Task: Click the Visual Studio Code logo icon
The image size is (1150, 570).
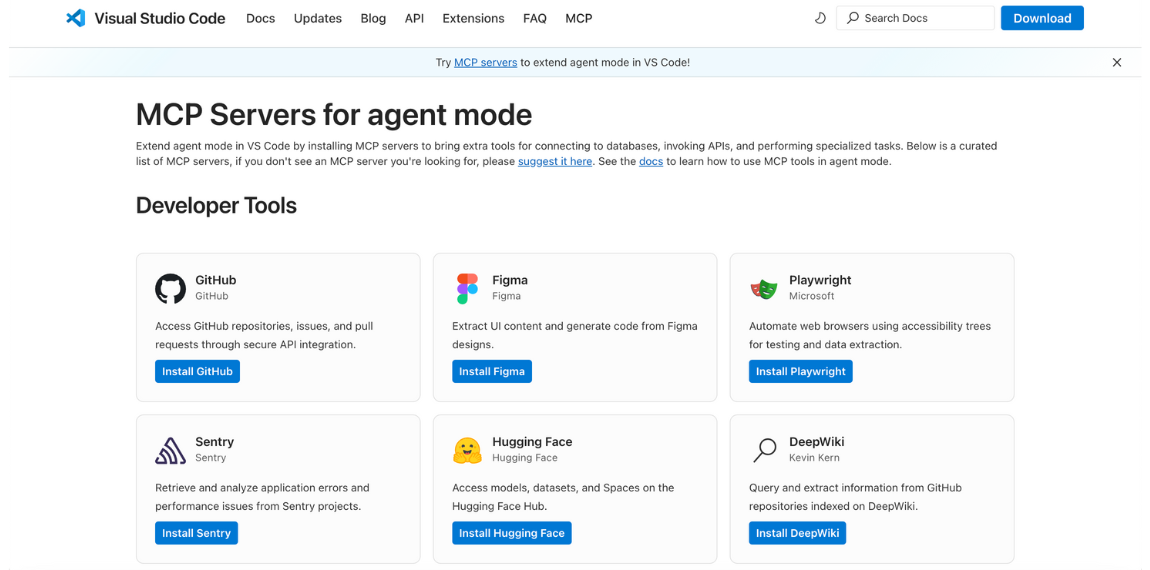Action: tap(76, 18)
